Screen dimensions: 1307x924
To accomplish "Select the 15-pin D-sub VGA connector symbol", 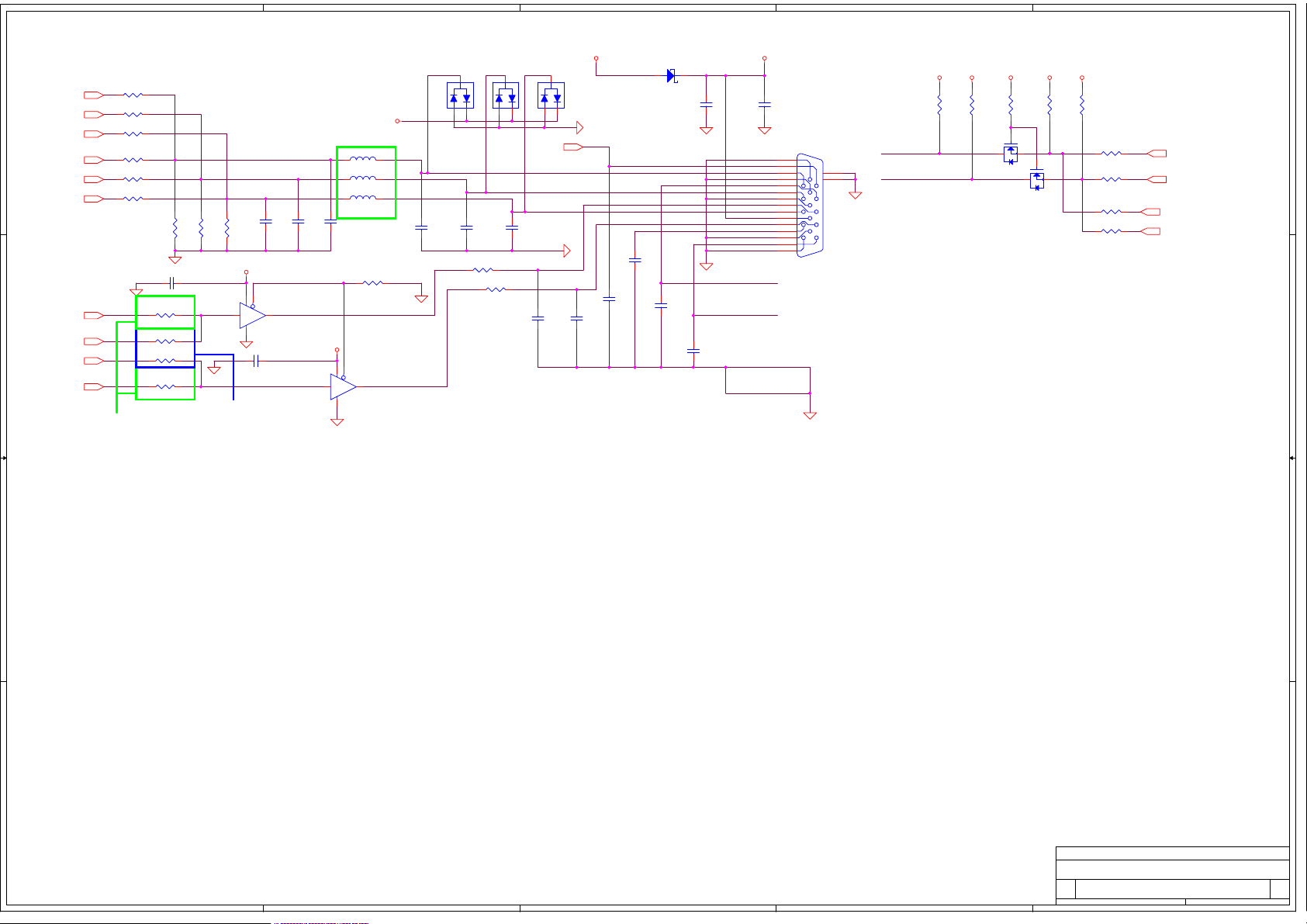I will (810, 206).
